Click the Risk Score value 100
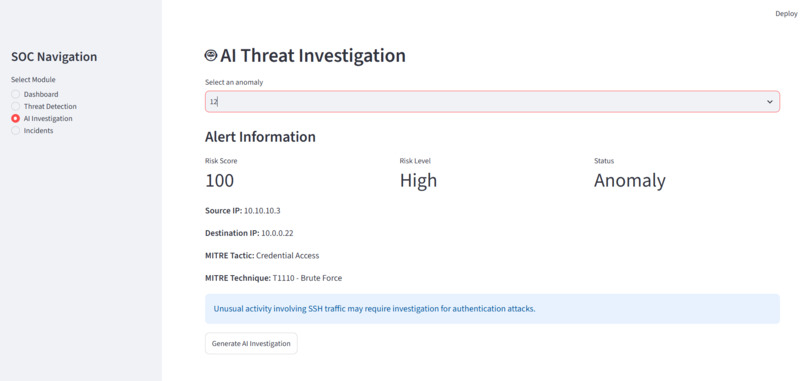 219,180
